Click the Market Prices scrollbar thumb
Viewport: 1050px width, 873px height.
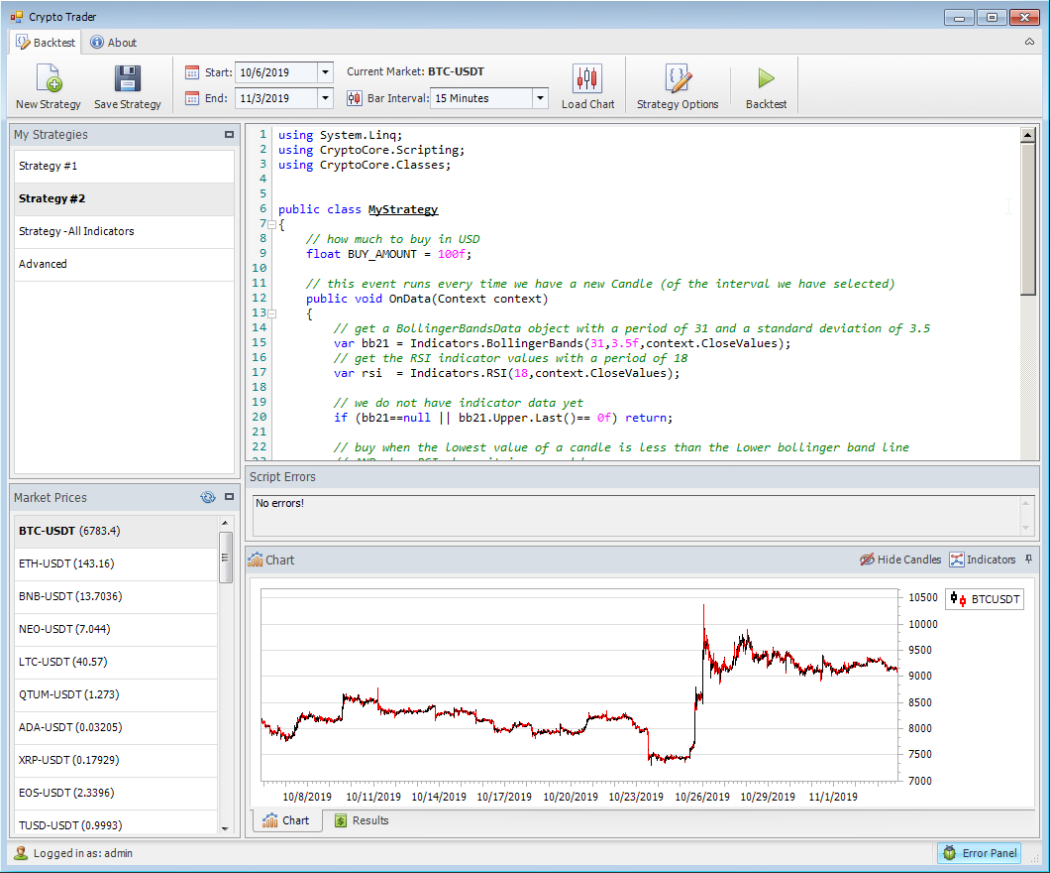[225, 557]
